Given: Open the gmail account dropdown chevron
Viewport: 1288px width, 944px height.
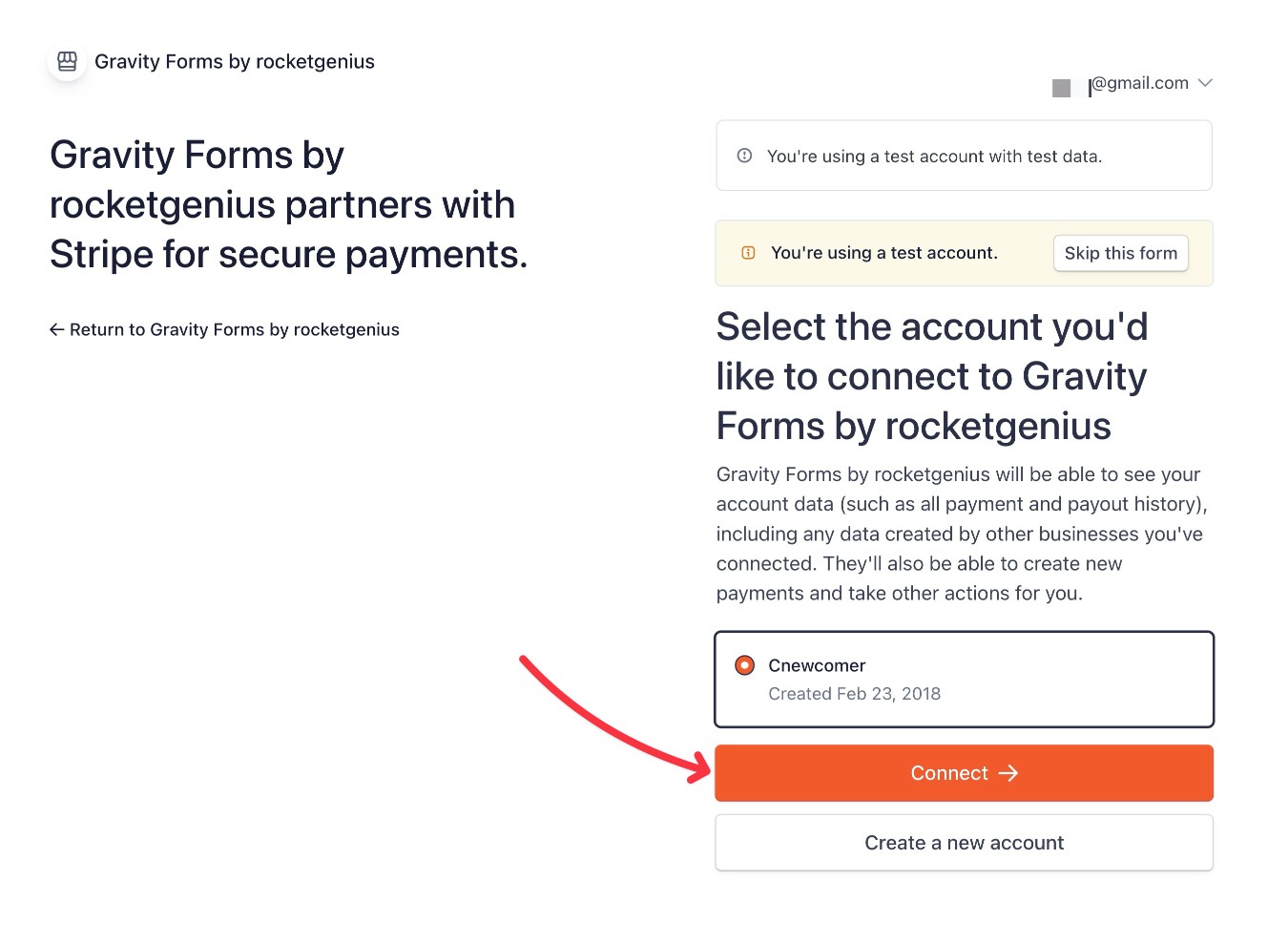Looking at the screenshot, I should [1206, 83].
